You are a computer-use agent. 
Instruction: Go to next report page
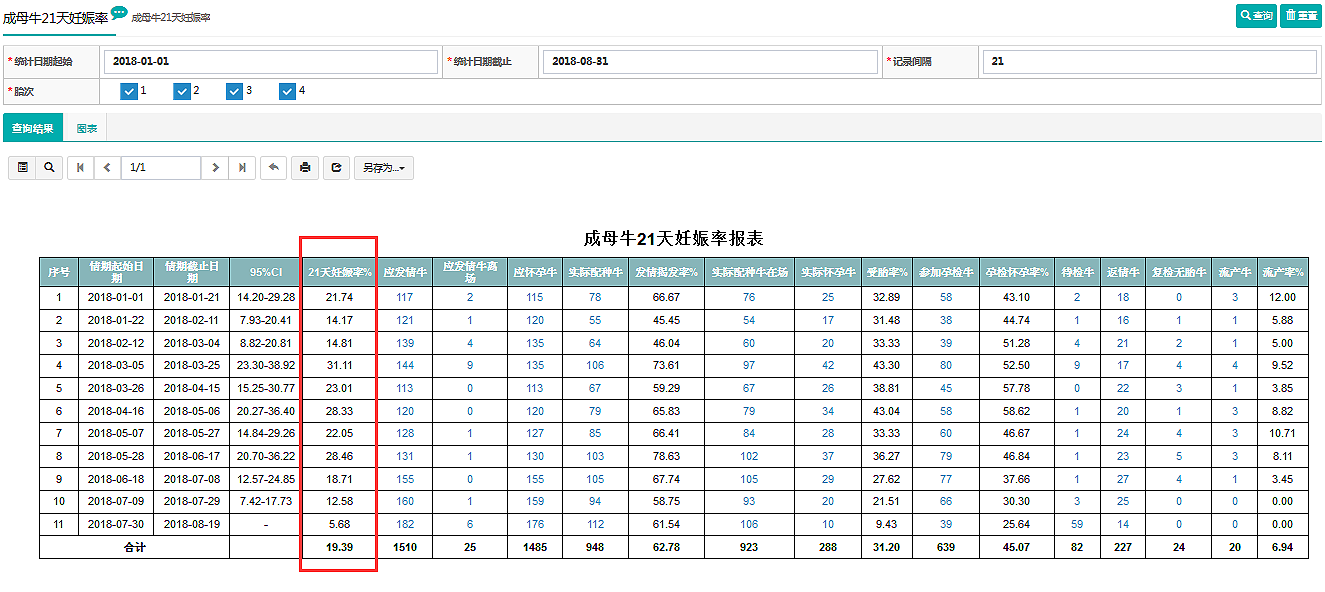tap(215, 168)
